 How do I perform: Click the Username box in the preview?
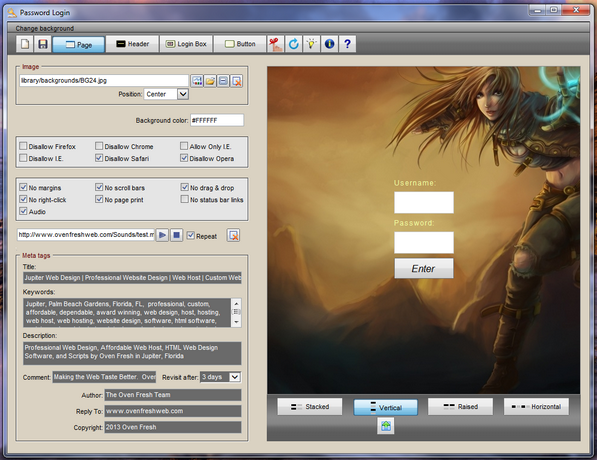424,203
